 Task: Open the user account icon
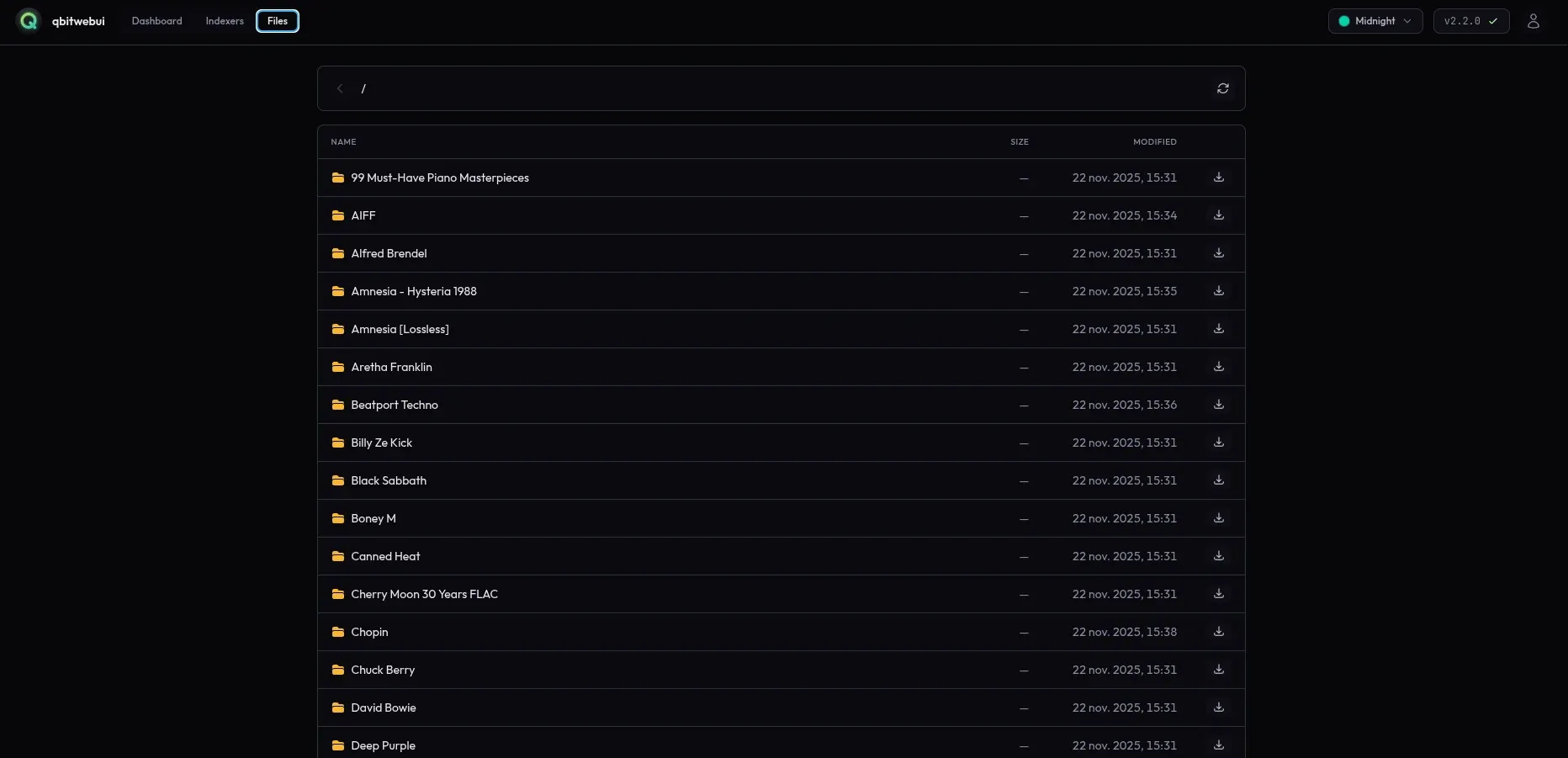[1533, 21]
